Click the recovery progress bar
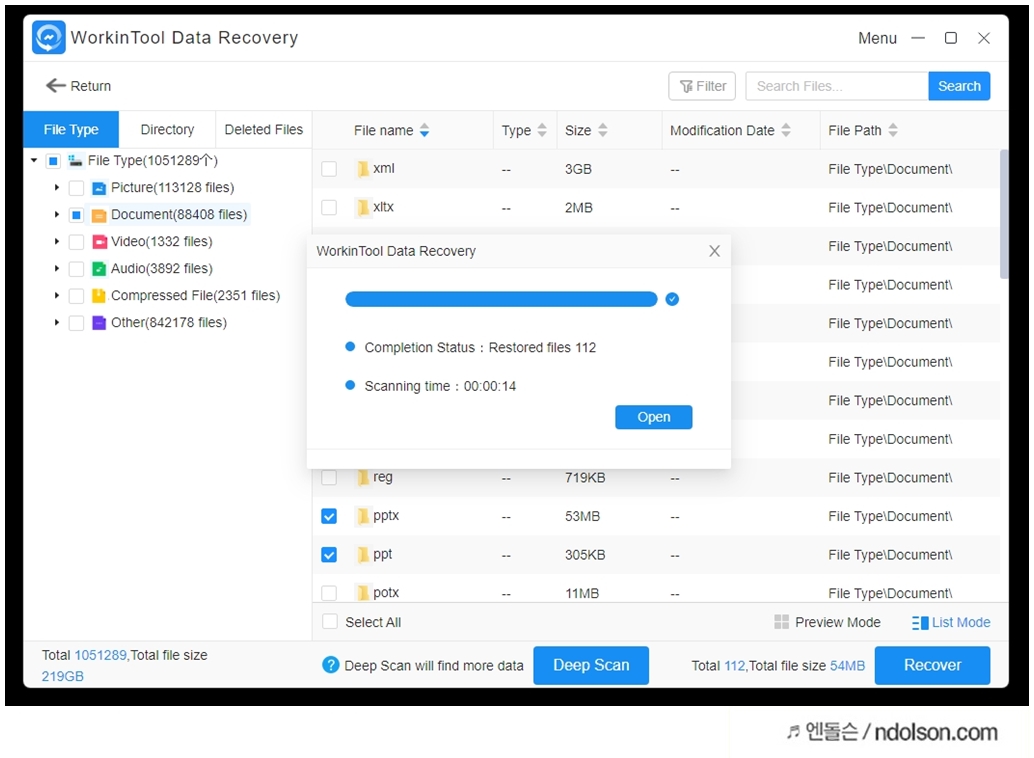Image resolution: width=1034 pixels, height=758 pixels. pos(501,300)
